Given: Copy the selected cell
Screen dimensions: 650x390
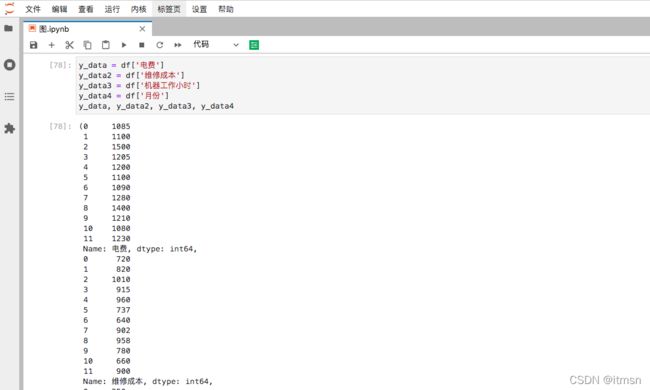Looking at the screenshot, I should coord(87,45).
